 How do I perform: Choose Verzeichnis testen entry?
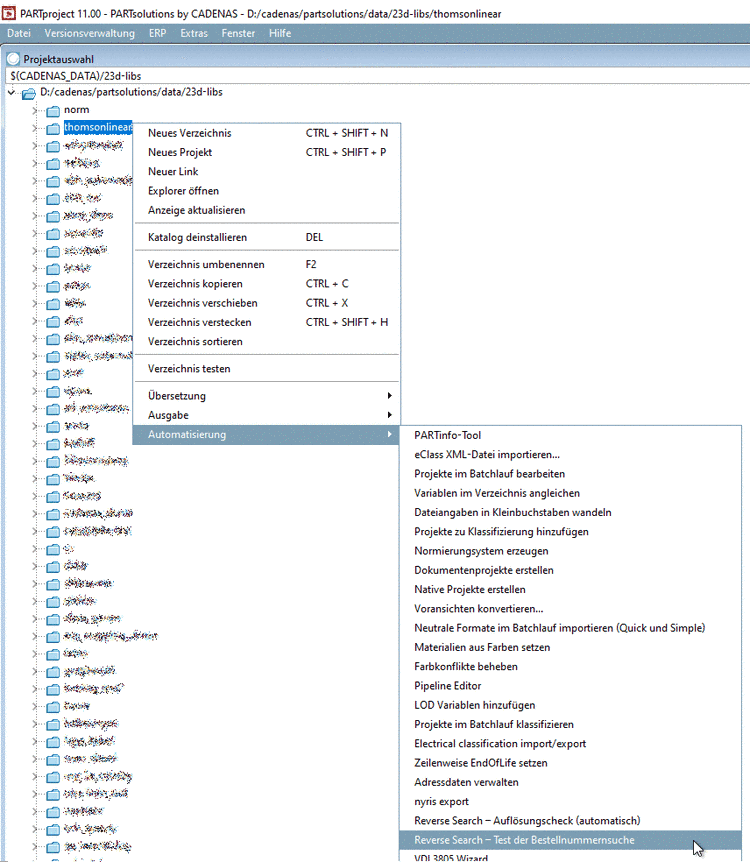[x=267, y=369]
